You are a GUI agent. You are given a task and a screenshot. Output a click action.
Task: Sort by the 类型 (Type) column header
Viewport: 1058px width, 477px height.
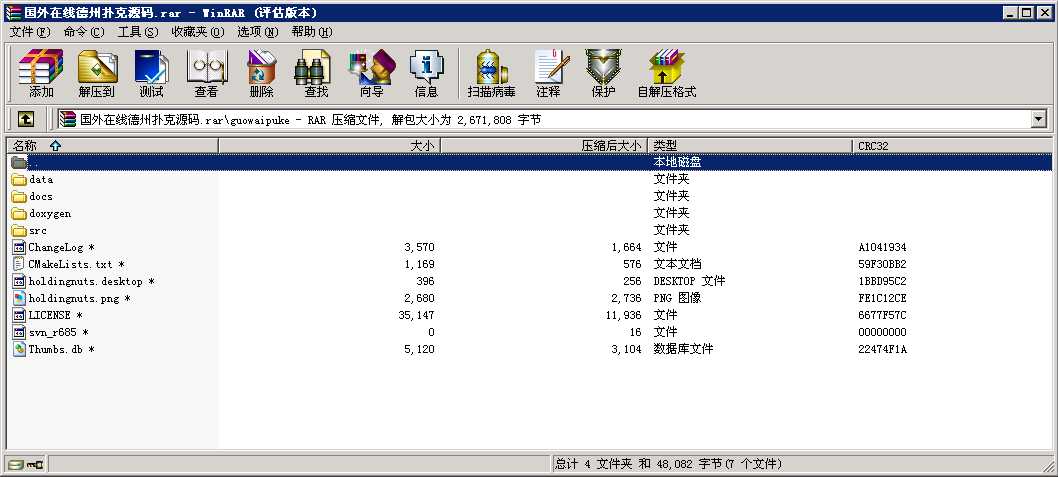[750, 146]
